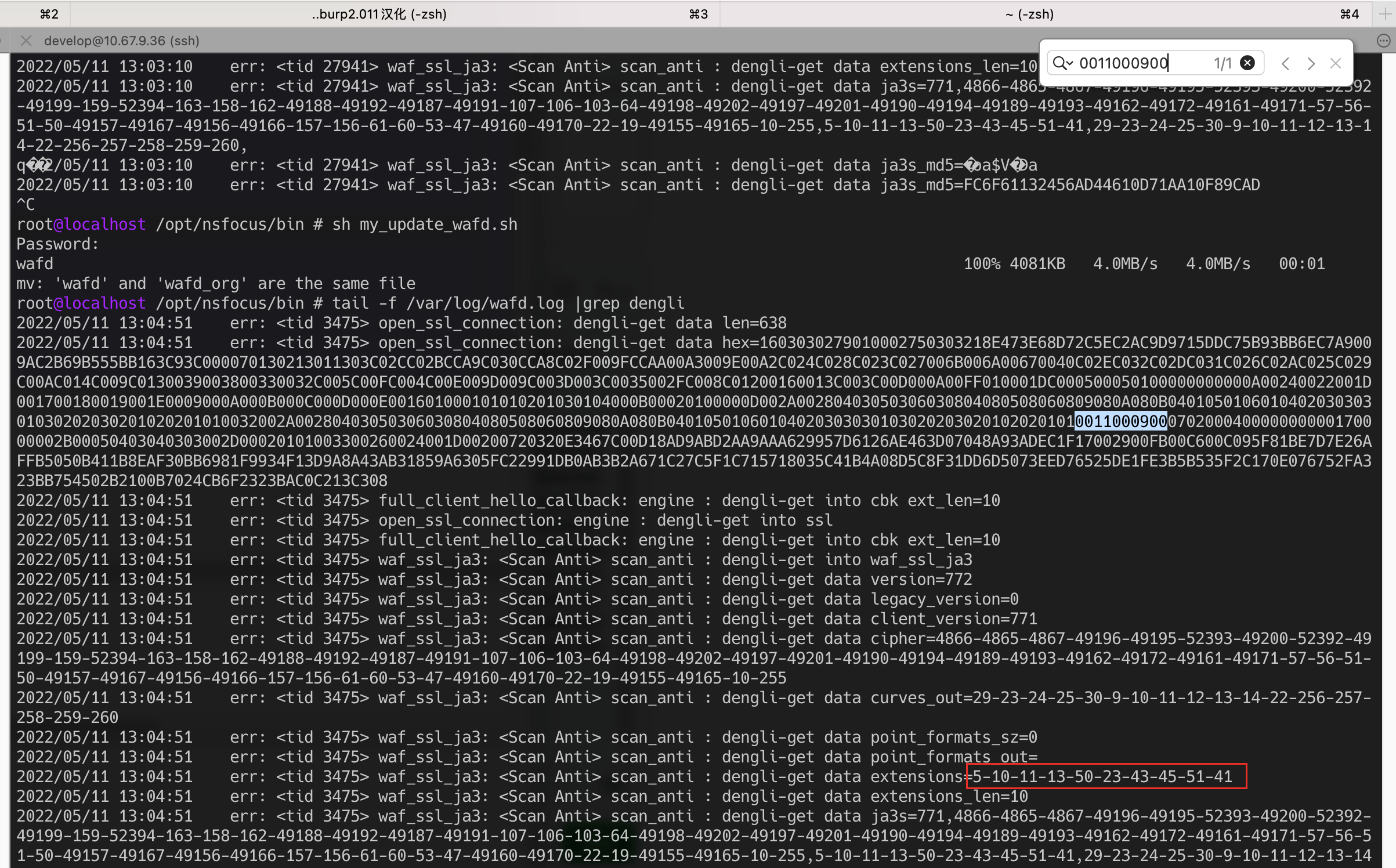Click the highlighted 0011000900 match in output
Image resolution: width=1396 pixels, height=868 pixels.
pos(1120,421)
